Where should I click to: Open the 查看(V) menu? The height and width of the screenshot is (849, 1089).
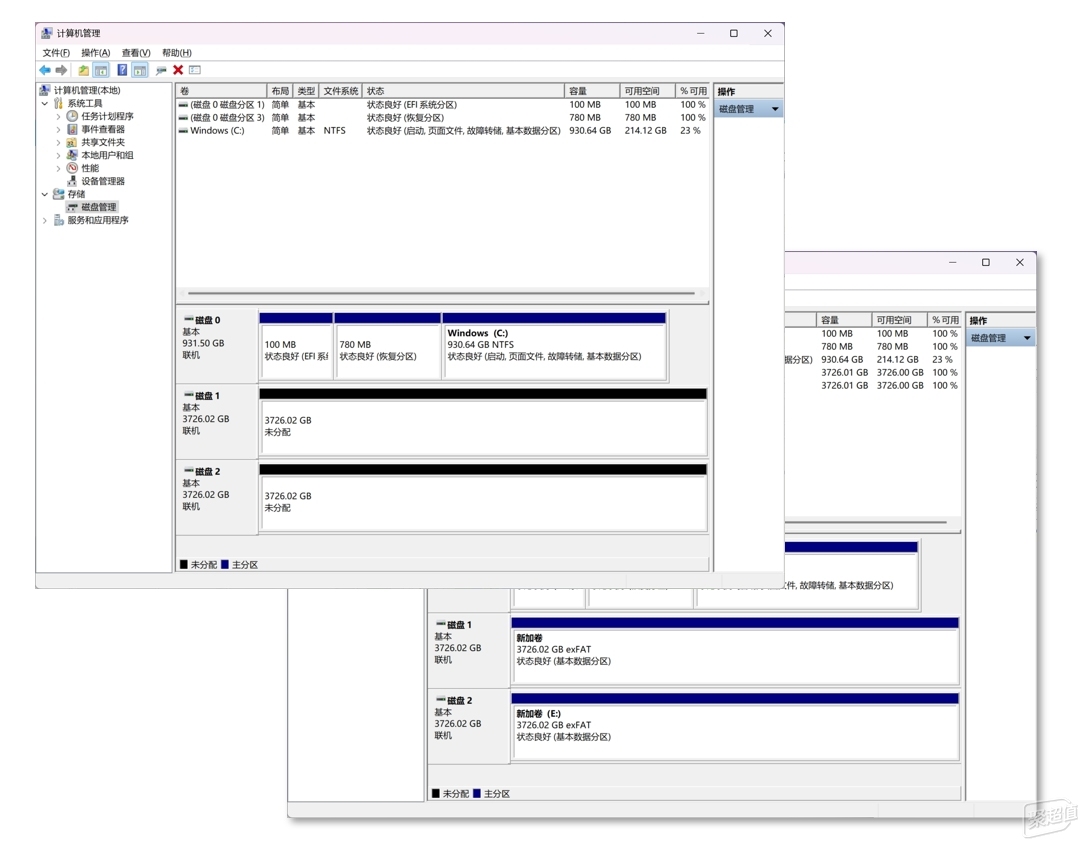click(x=136, y=53)
